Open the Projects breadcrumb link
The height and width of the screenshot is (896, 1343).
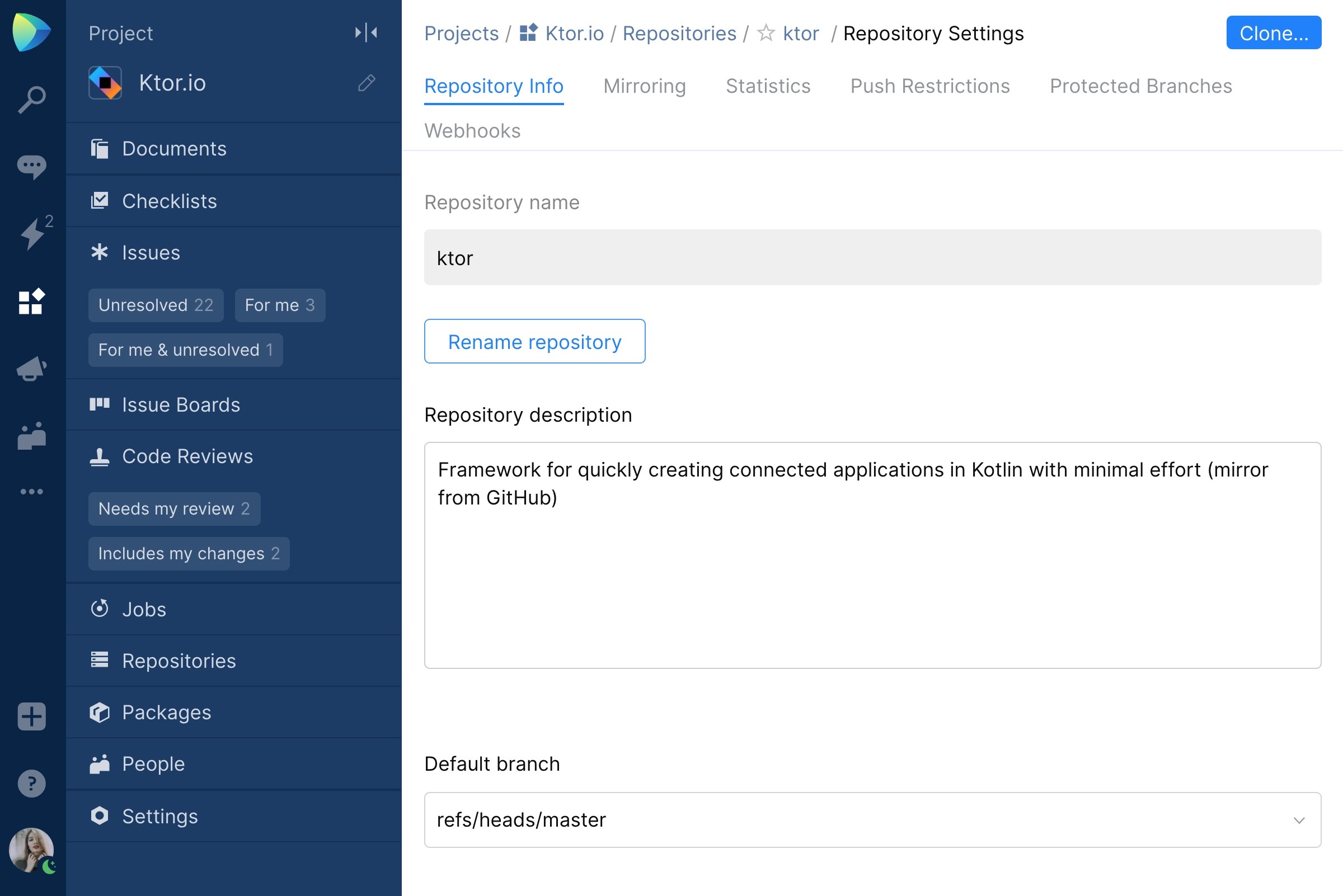pos(462,33)
